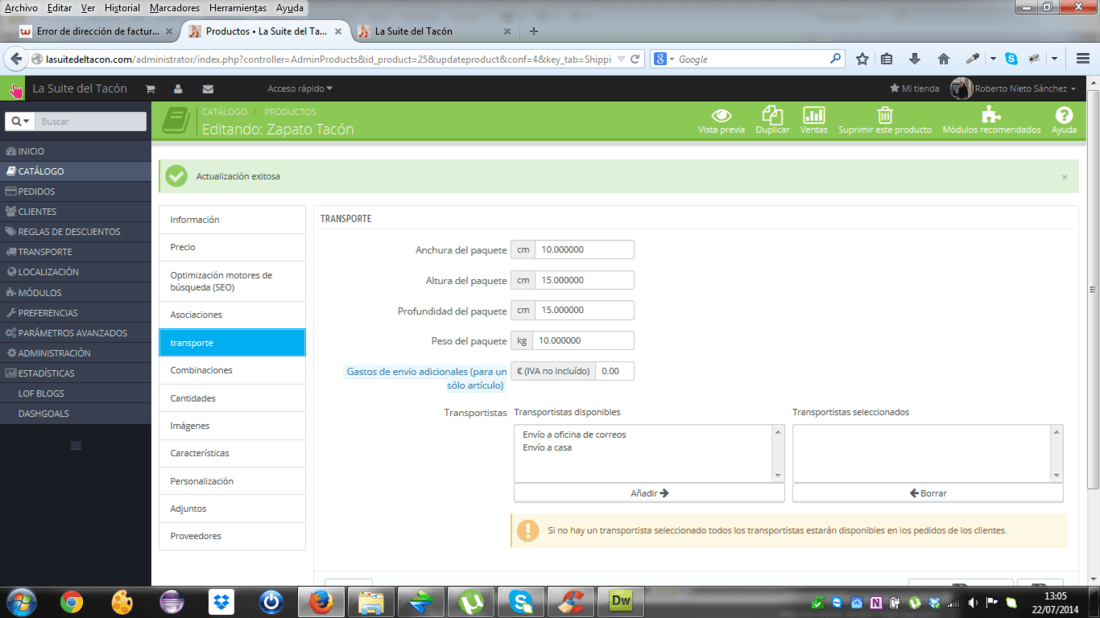Click the Ayuda question mark icon
This screenshot has height=618, width=1100.
tap(1064, 114)
